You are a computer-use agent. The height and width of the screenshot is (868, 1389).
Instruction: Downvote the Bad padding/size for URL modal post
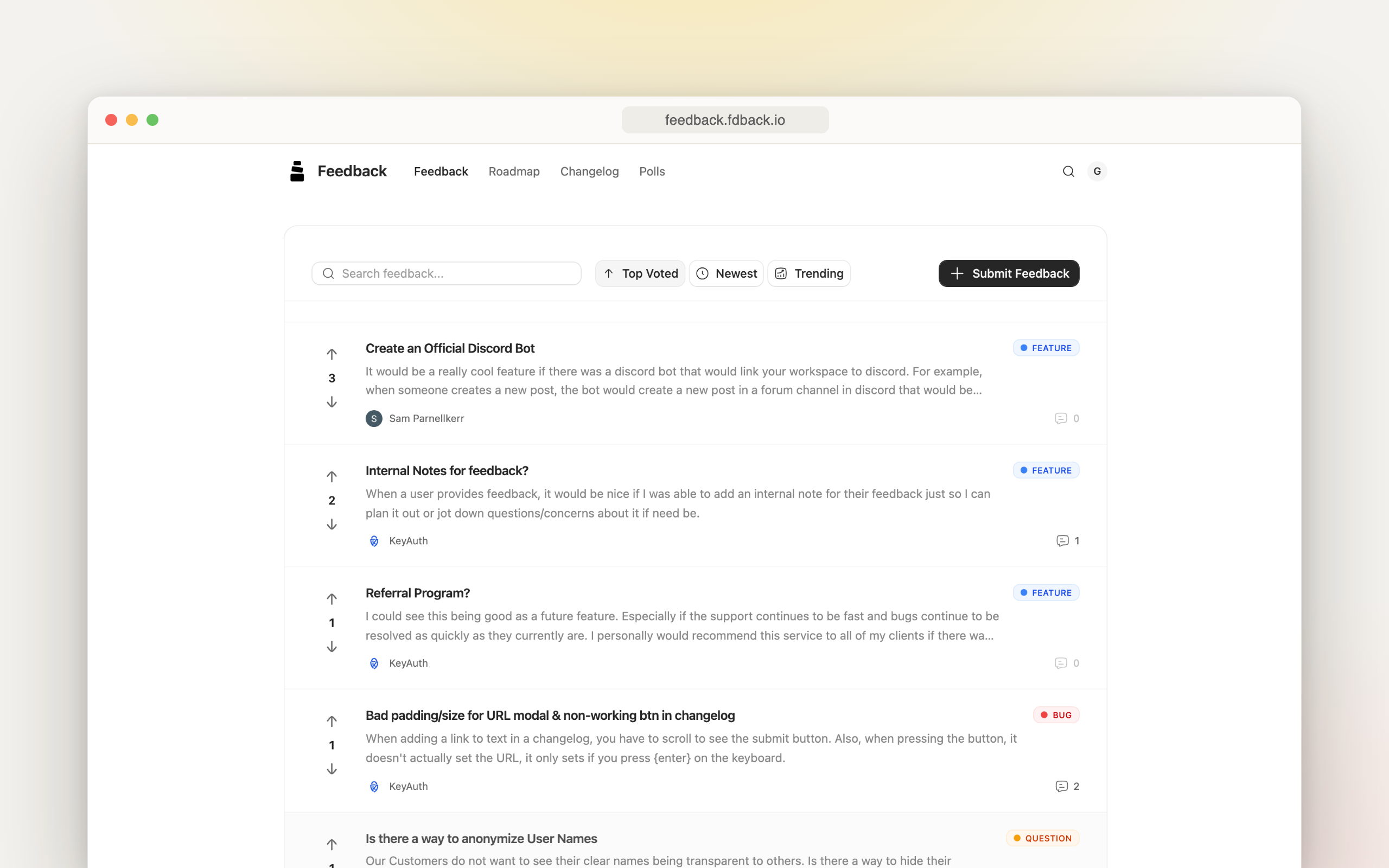(x=332, y=769)
